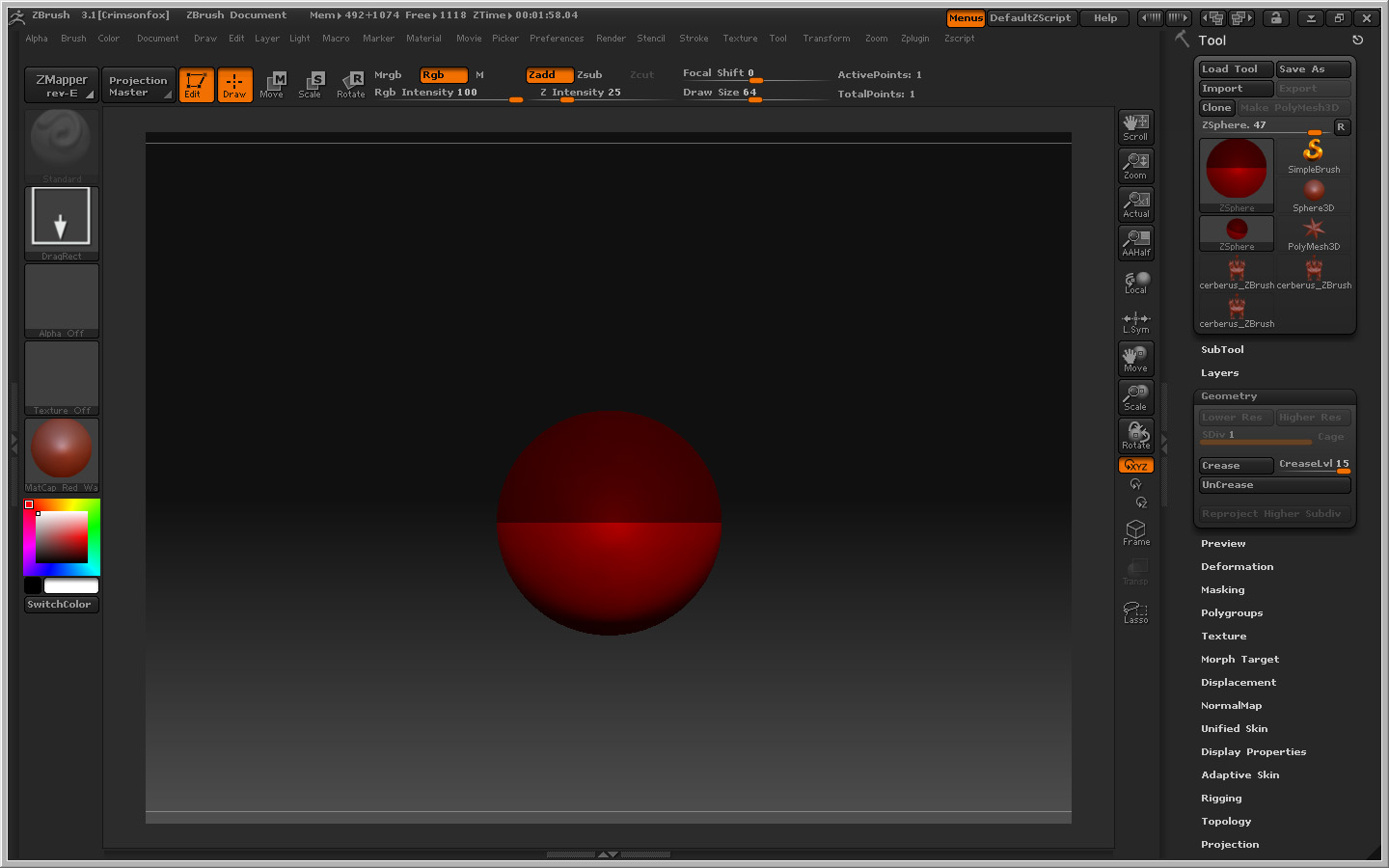The image size is (1389, 868).
Task: Click the Clone button in Tool palette
Action: tap(1216, 107)
